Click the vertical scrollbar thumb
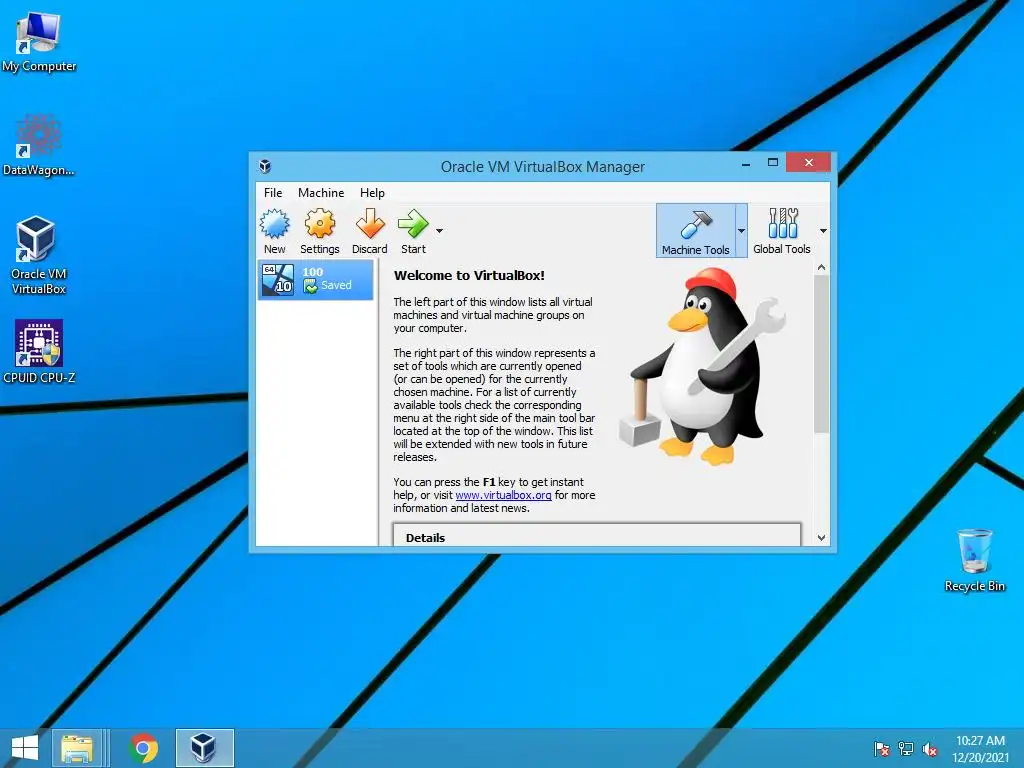 pyautogui.click(x=822, y=353)
